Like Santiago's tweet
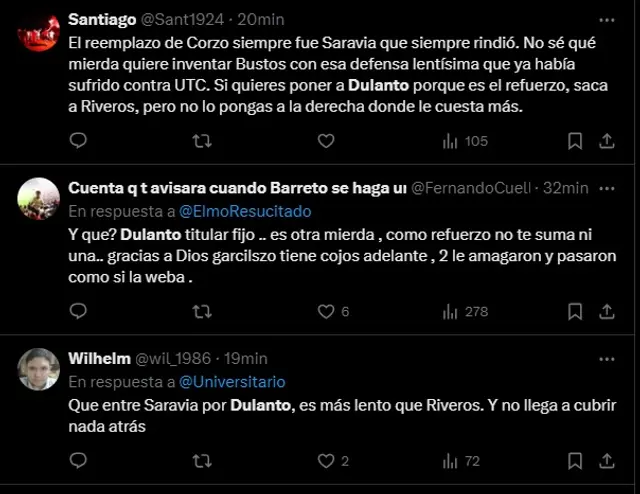 tap(325, 141)
